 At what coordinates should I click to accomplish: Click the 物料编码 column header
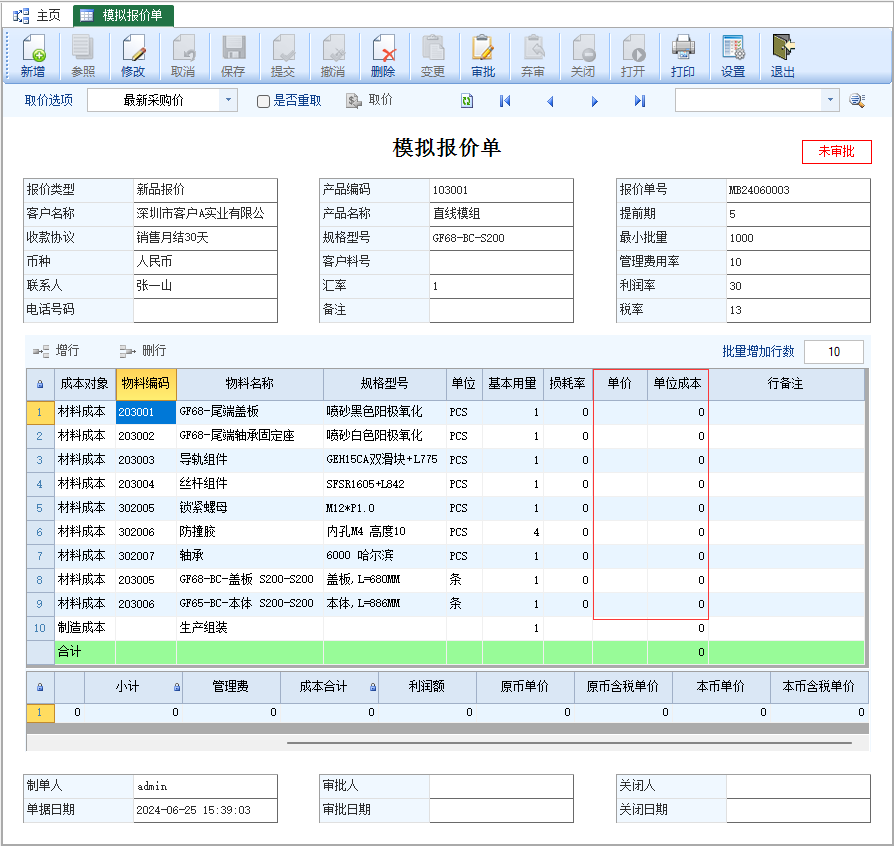pos(146,384)
